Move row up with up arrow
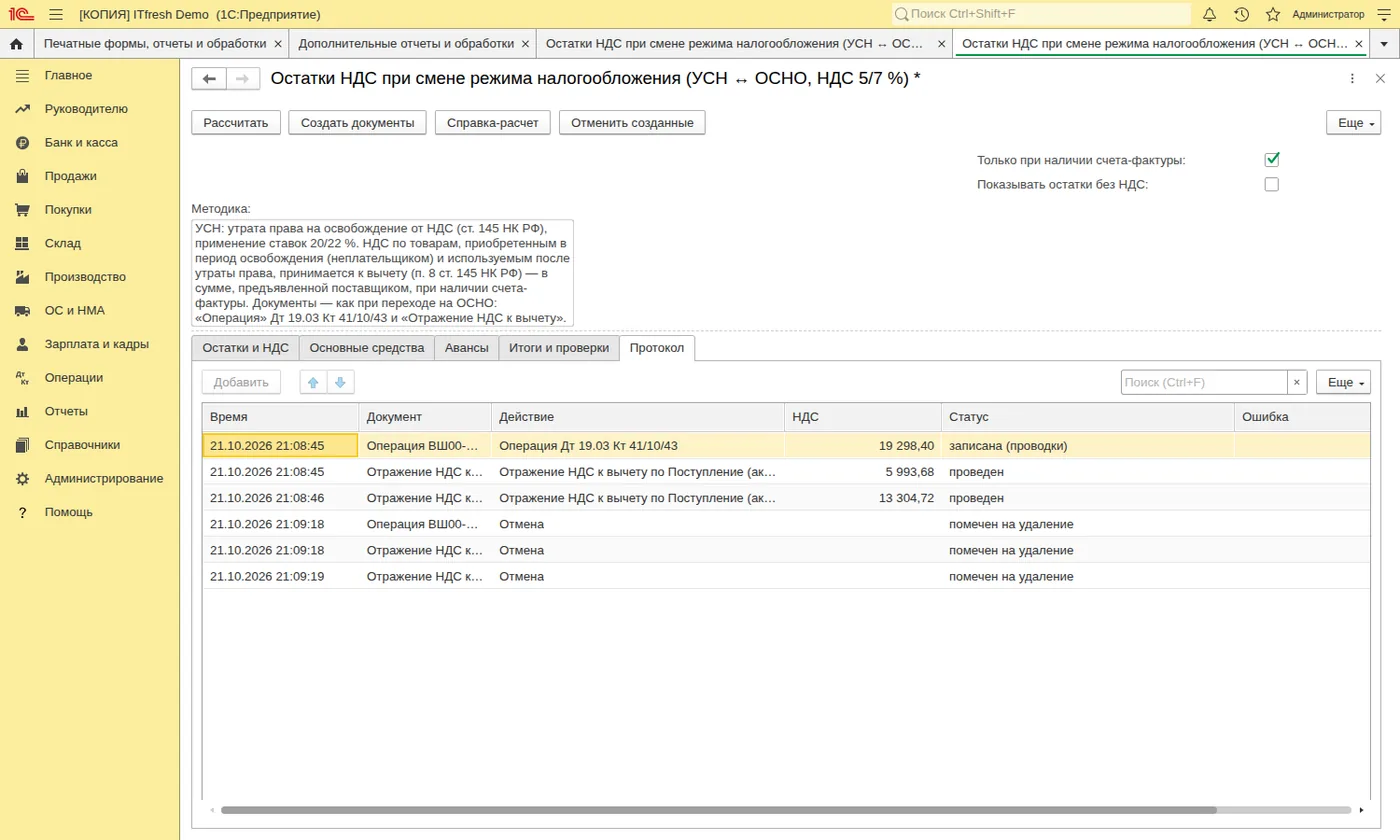This screenshot has height=840, width=1400. 313,382
